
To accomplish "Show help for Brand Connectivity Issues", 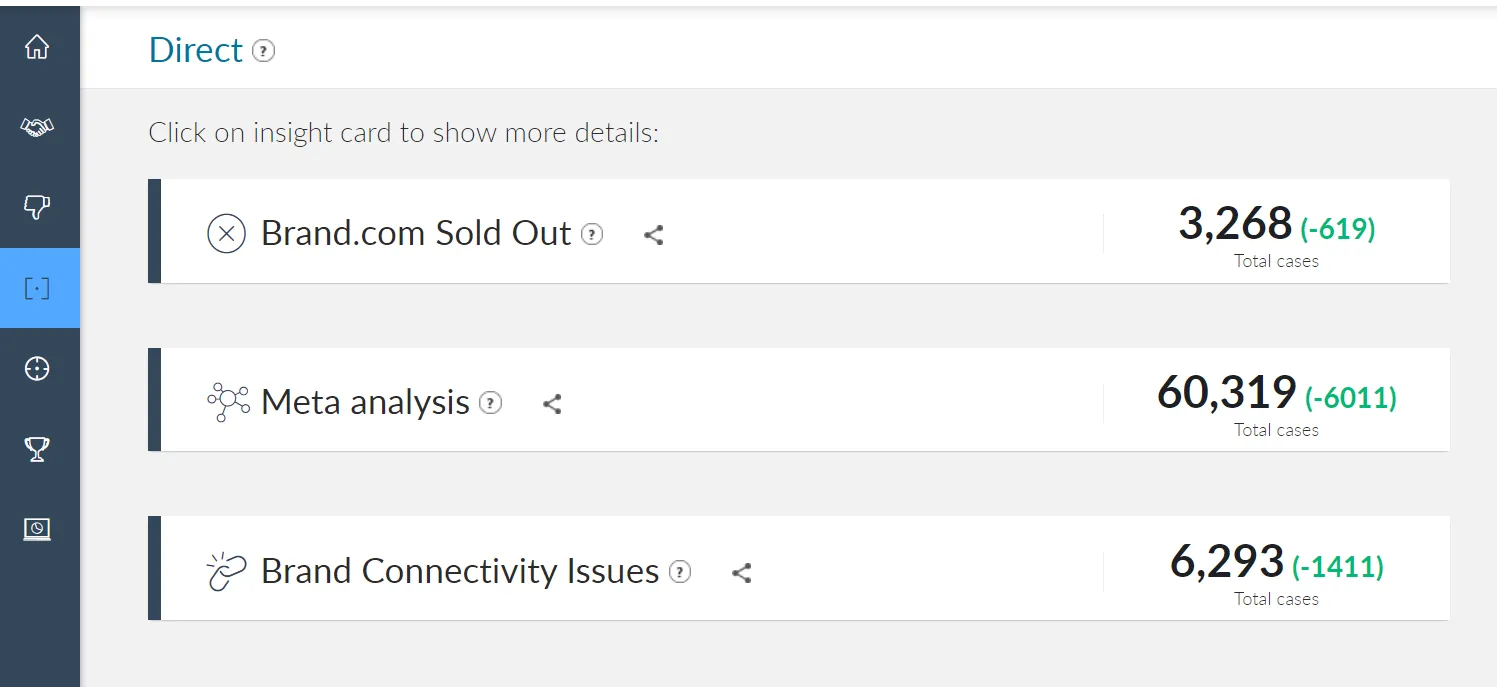I will pyautogui.click(x=680, y=572).
